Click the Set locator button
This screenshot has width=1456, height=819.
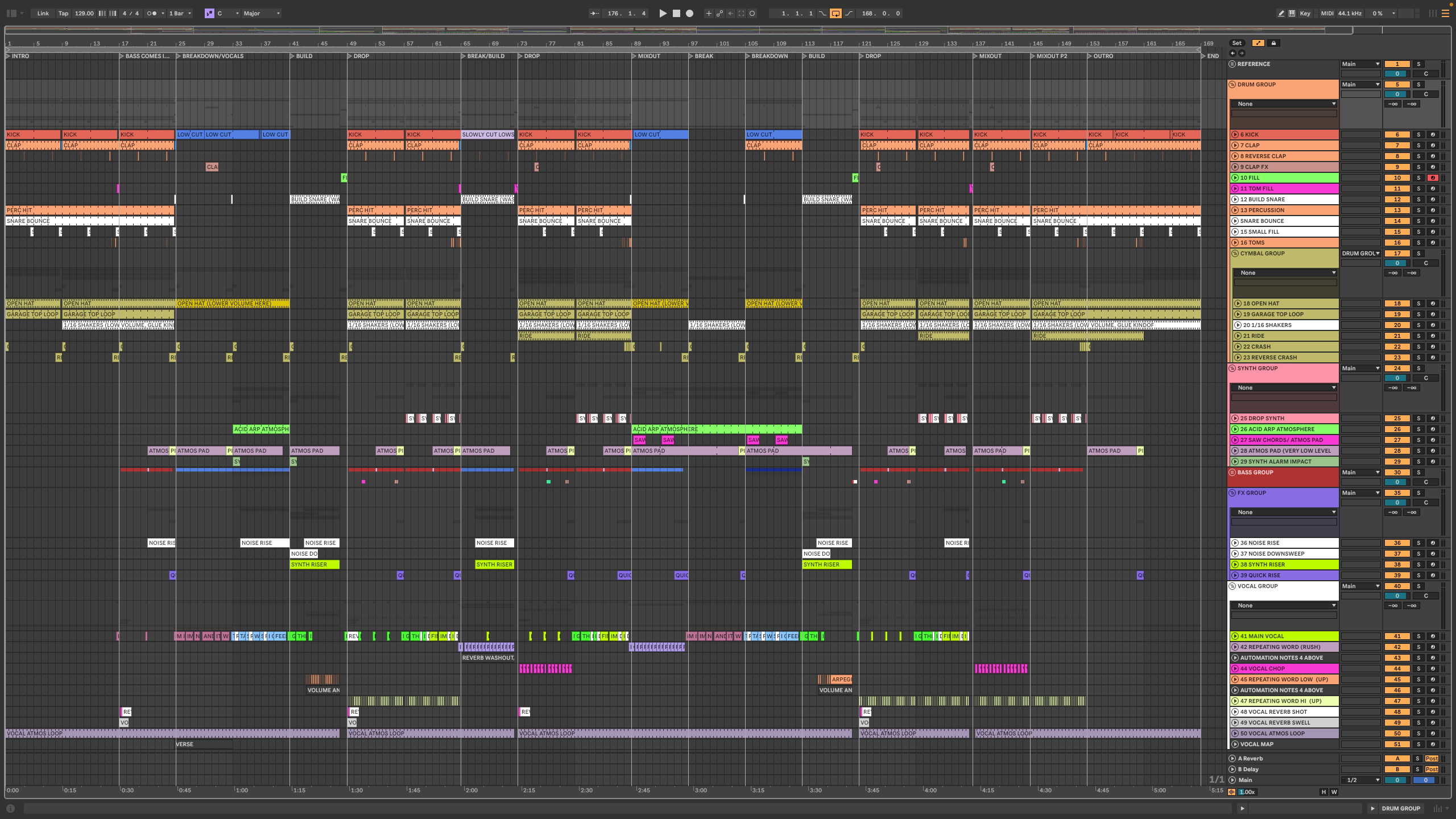1237,43
